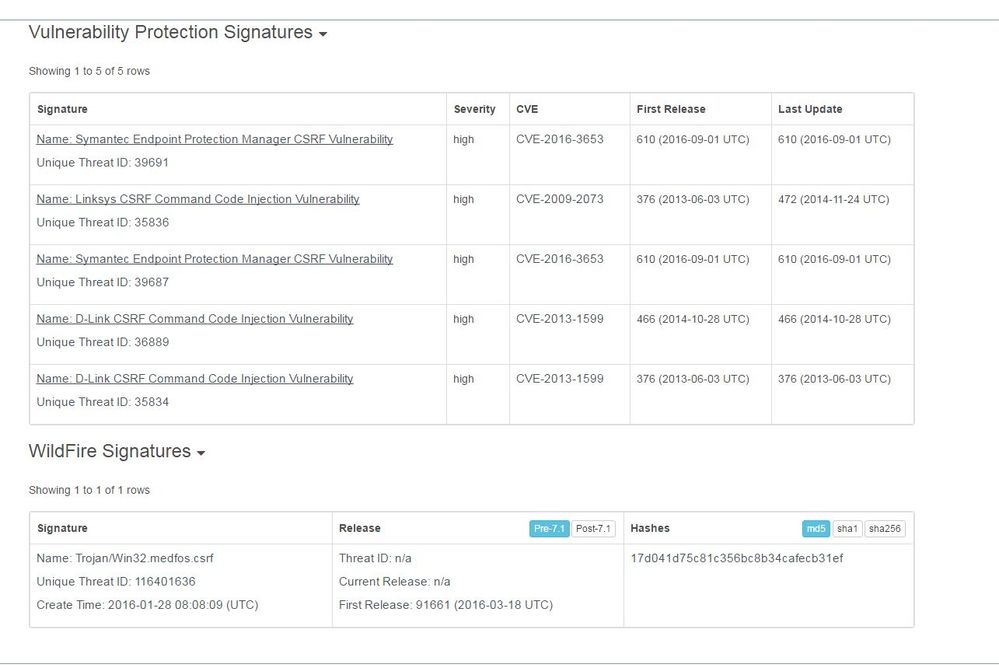This screenshot has height=665, width=999.
Task: Collapse the Vulnerability Protection Signatures section
Action: [x=322, y=34]
